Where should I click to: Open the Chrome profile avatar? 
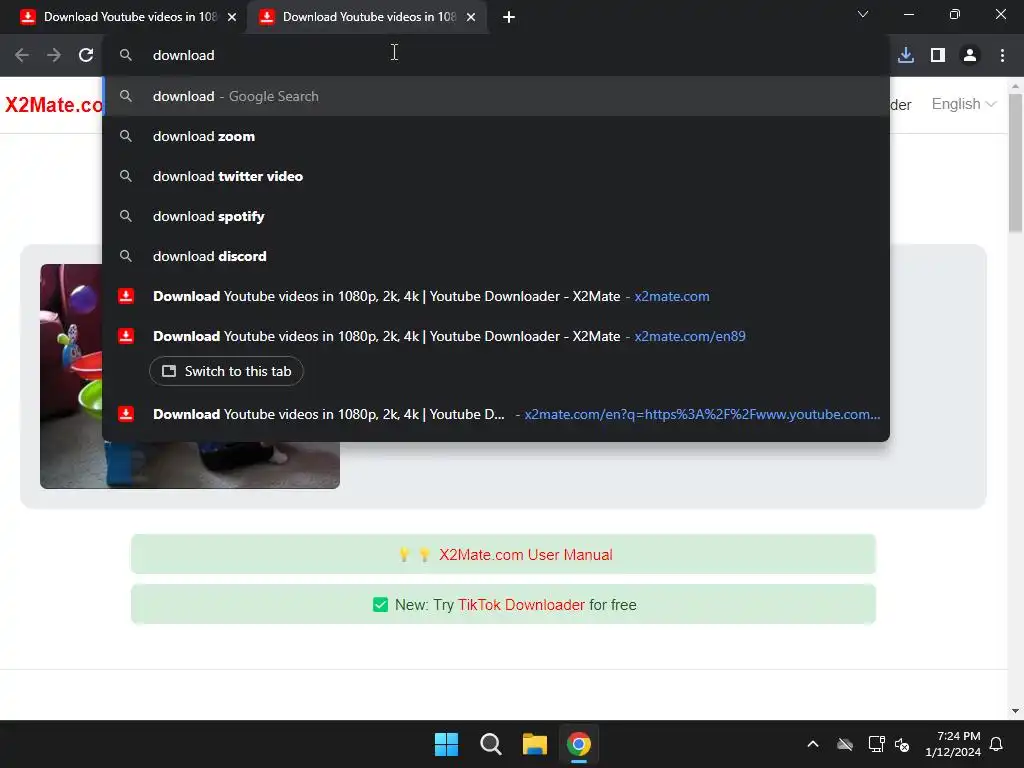coord(970,56)
